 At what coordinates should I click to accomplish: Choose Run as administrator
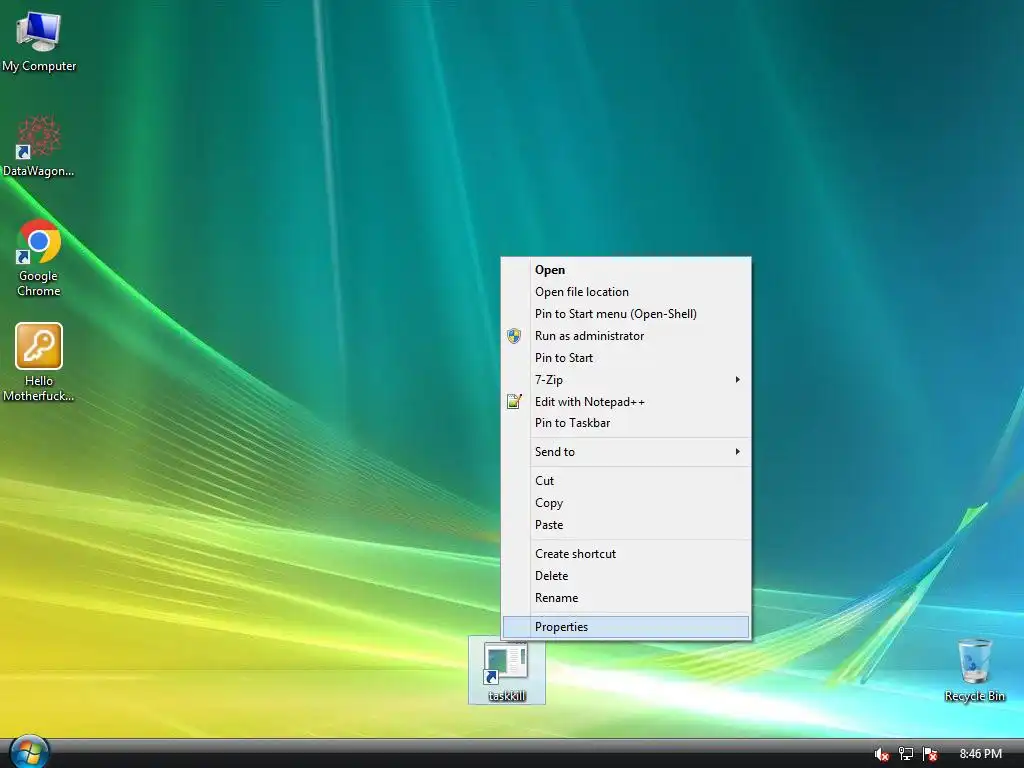[x=626, y=336]
